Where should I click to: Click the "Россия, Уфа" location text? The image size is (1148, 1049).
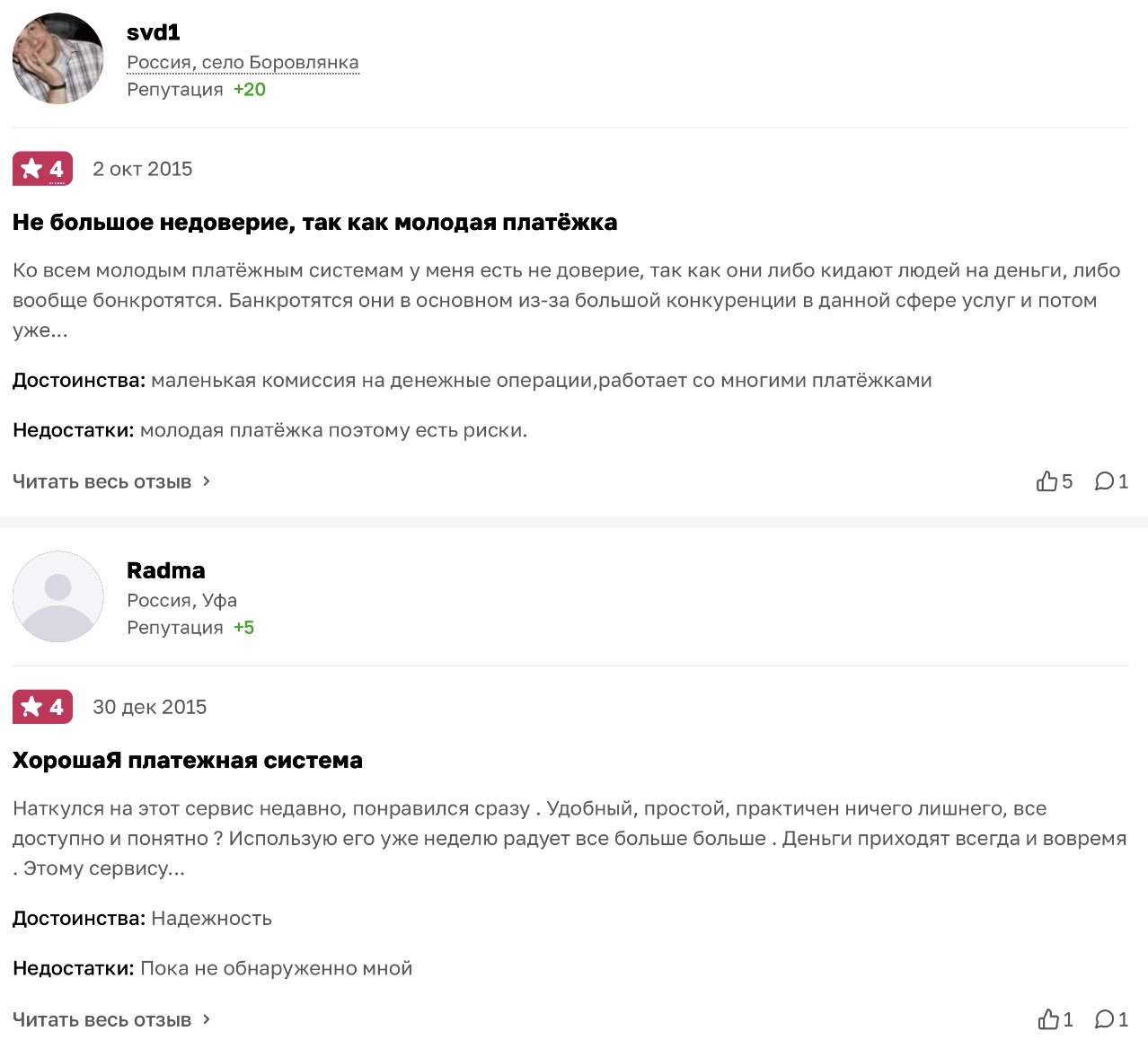tap(181, 600)
